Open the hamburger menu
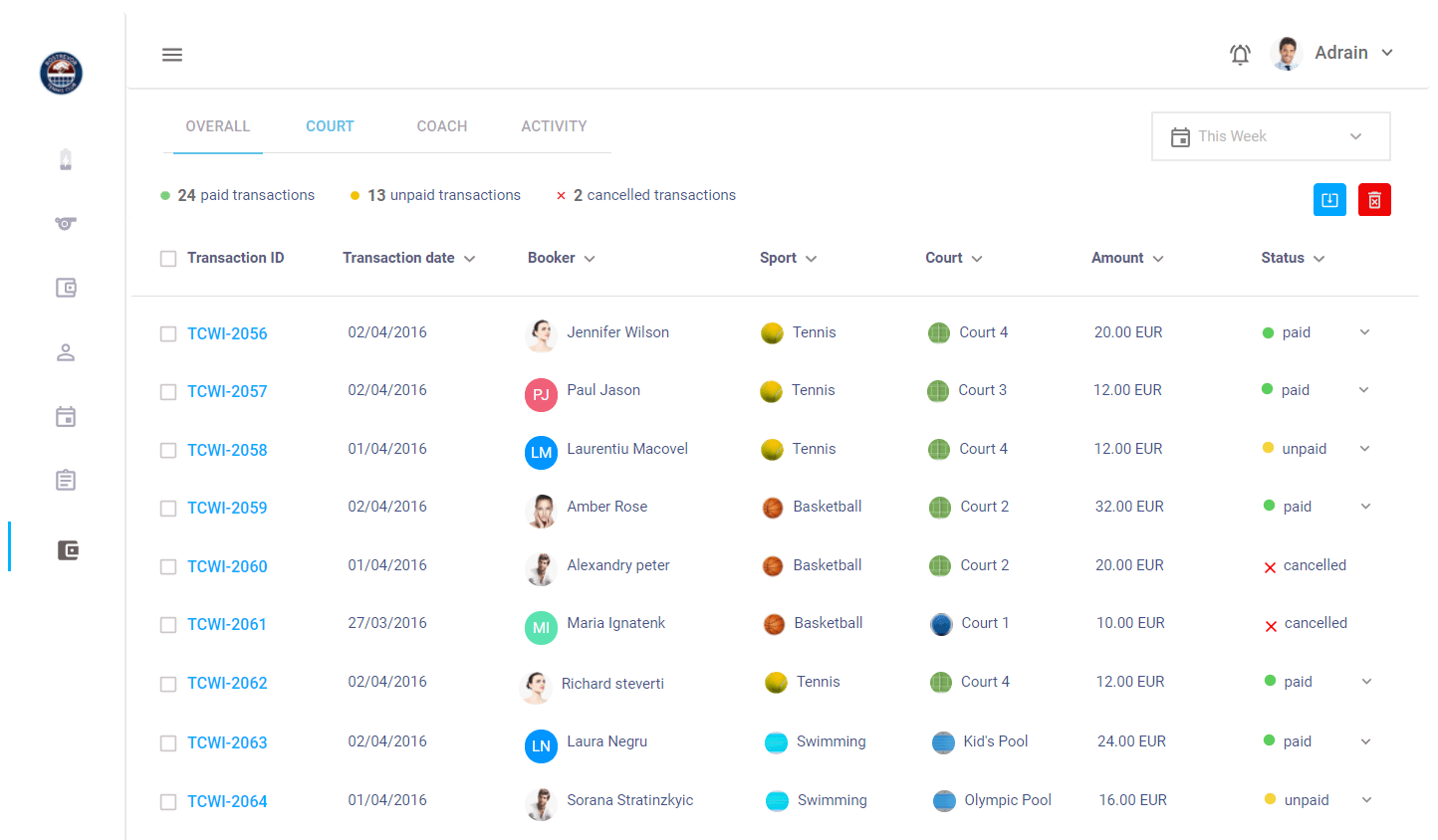The width and height of the screenshot is (1438, 840). point(172,55)
